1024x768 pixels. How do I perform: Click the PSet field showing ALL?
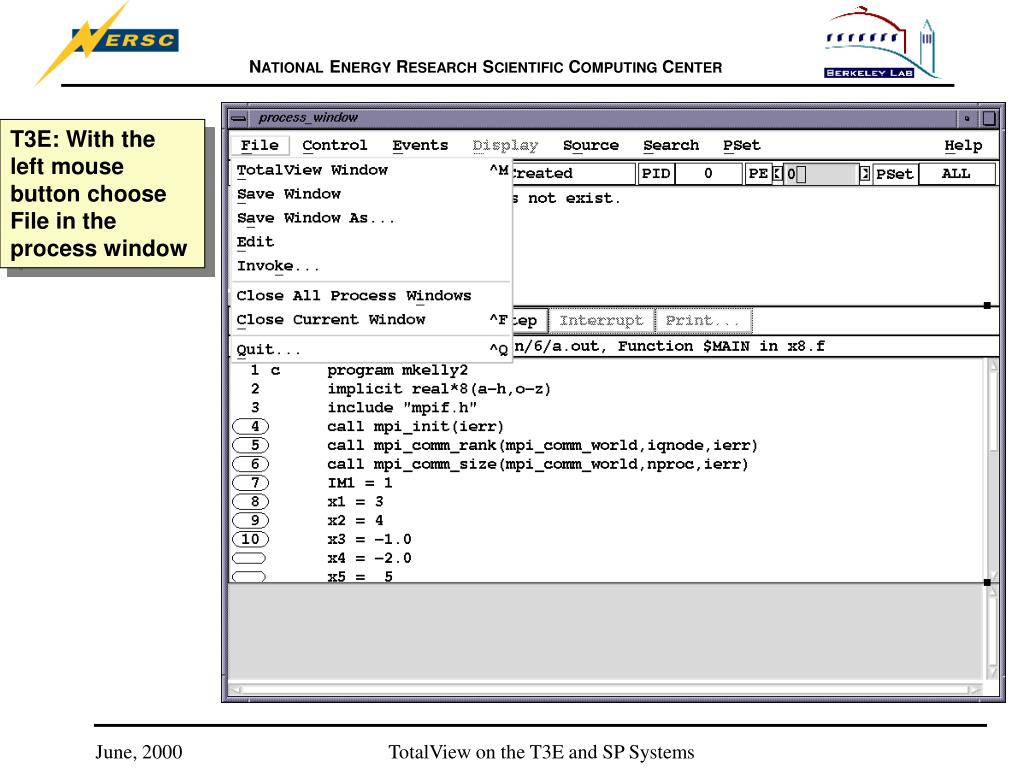coord(956,174)
